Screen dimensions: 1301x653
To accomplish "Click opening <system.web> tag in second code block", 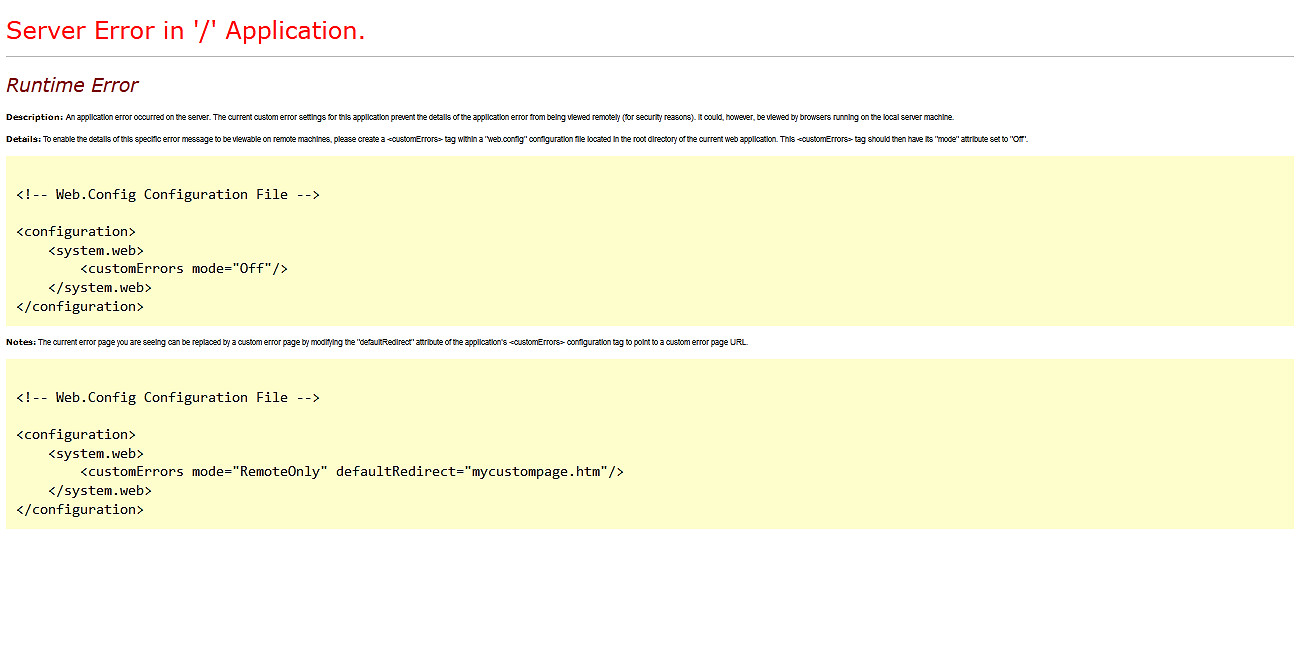I will [96, 454].
